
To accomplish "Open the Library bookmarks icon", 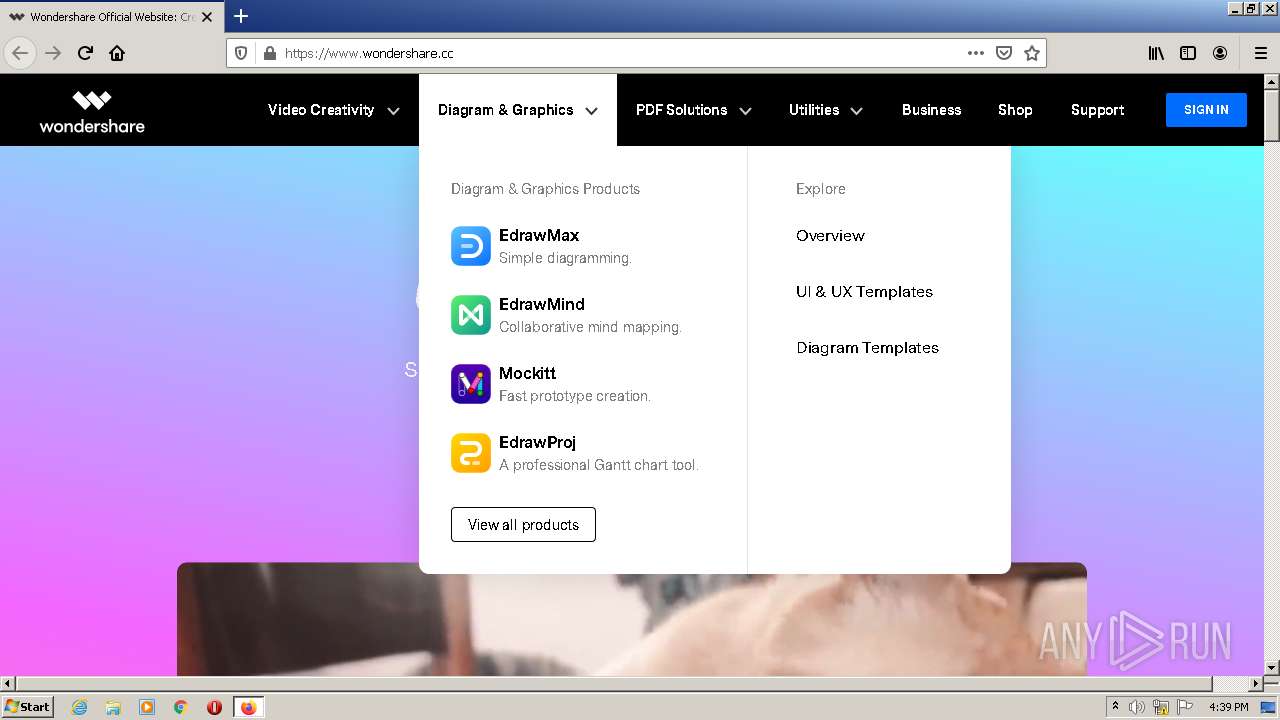I will 1156,53.
